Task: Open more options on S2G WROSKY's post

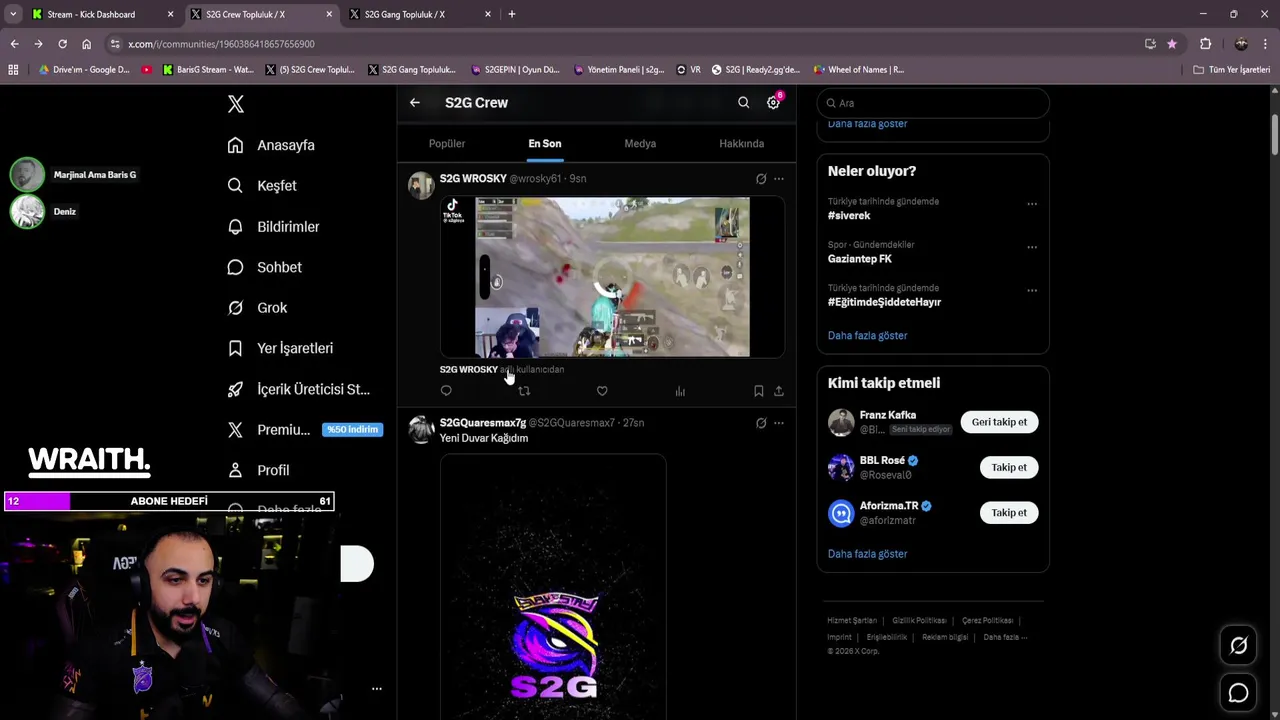Action: (779, 179)
